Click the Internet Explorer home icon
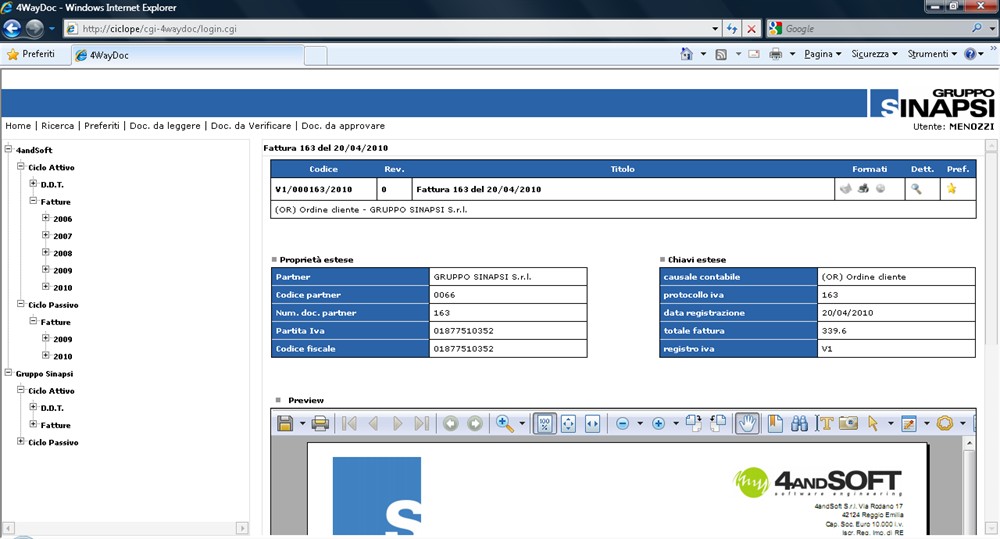Viewport: 1000px width, 539px height. tap(686, 54)
